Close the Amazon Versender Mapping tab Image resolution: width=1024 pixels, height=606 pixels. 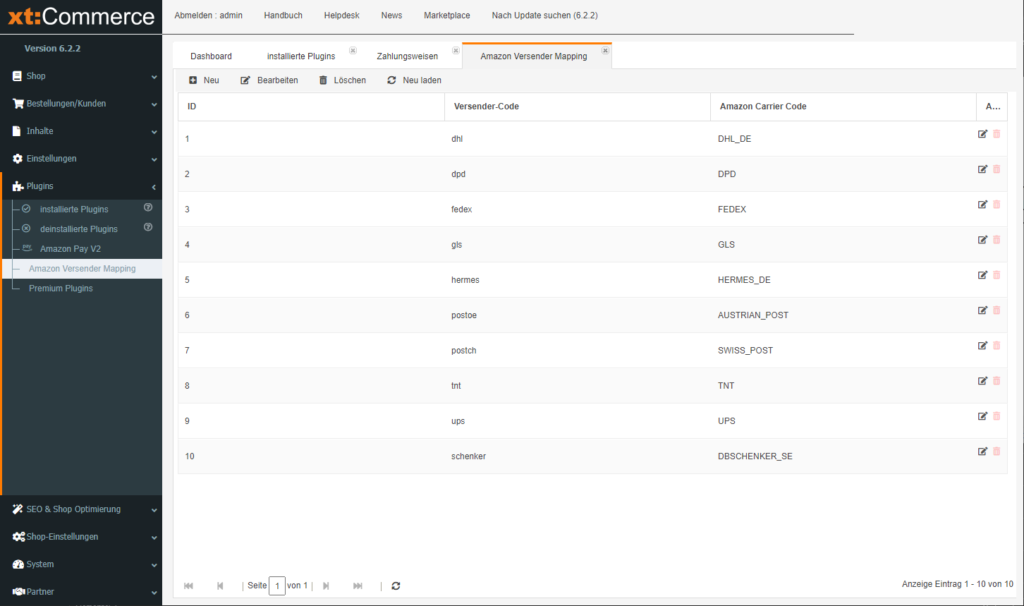[605, 50]
